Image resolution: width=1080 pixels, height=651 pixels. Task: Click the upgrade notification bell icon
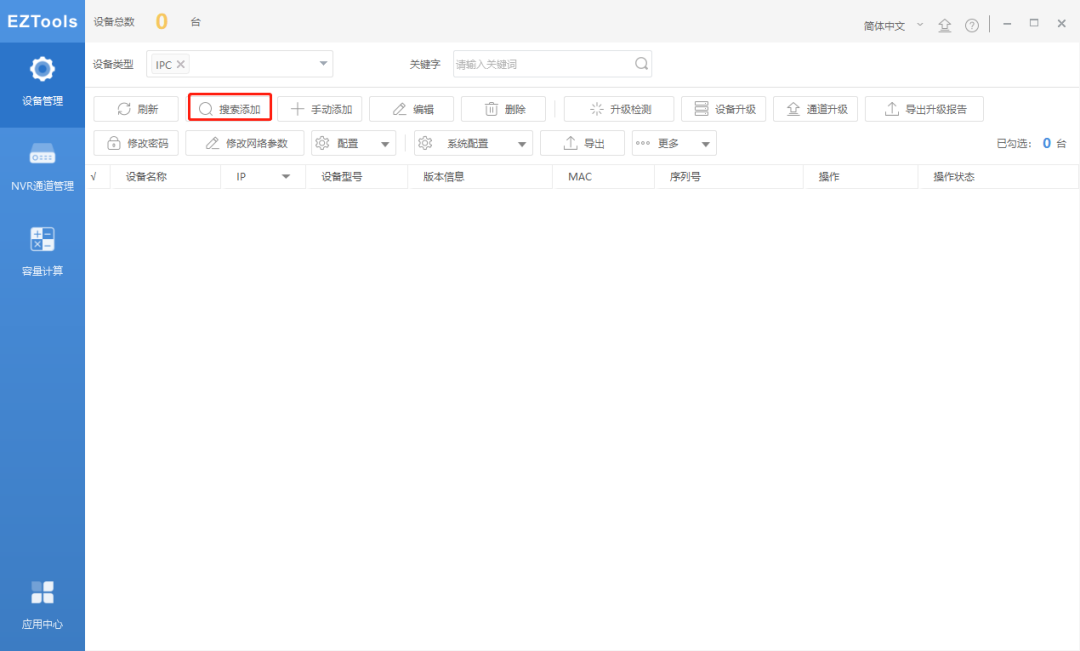(944, 24)
